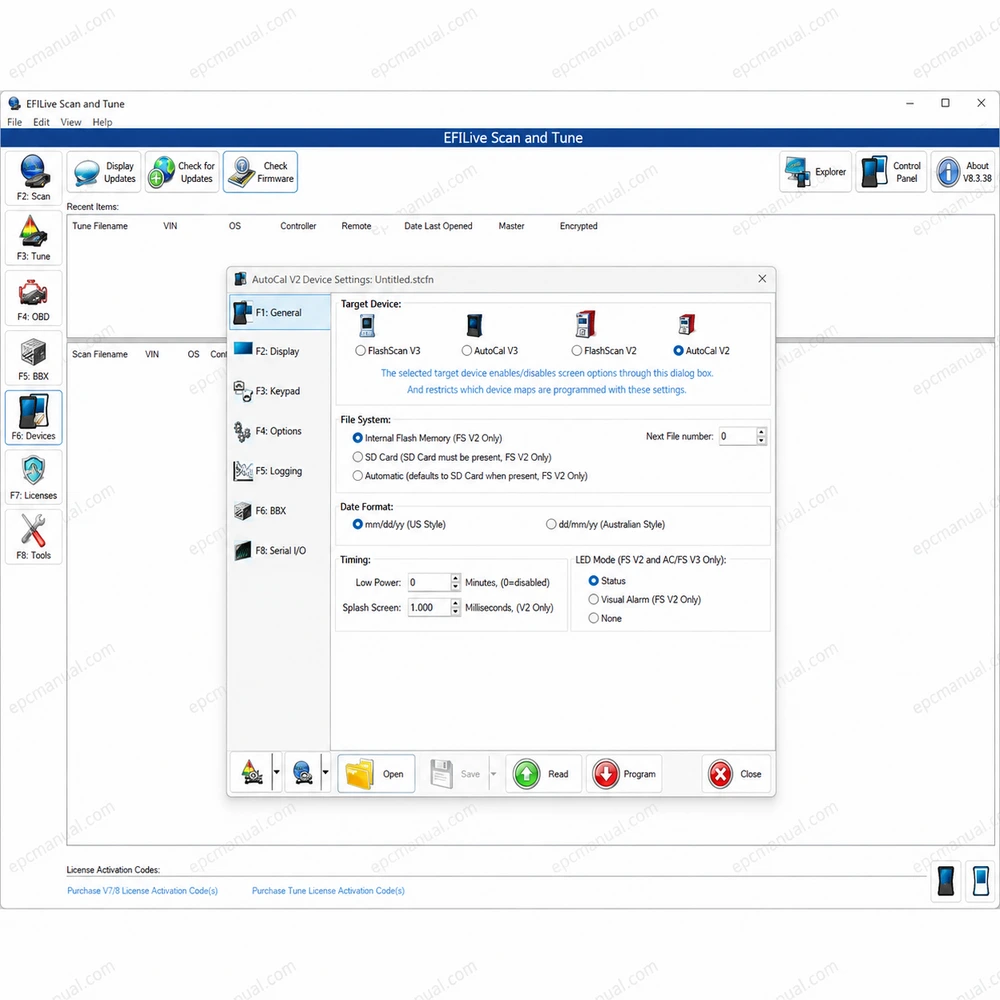The image size is (1000, 1000).
Task: Click the EFILive app icon in title bar
Action: (x=14, y=103)
